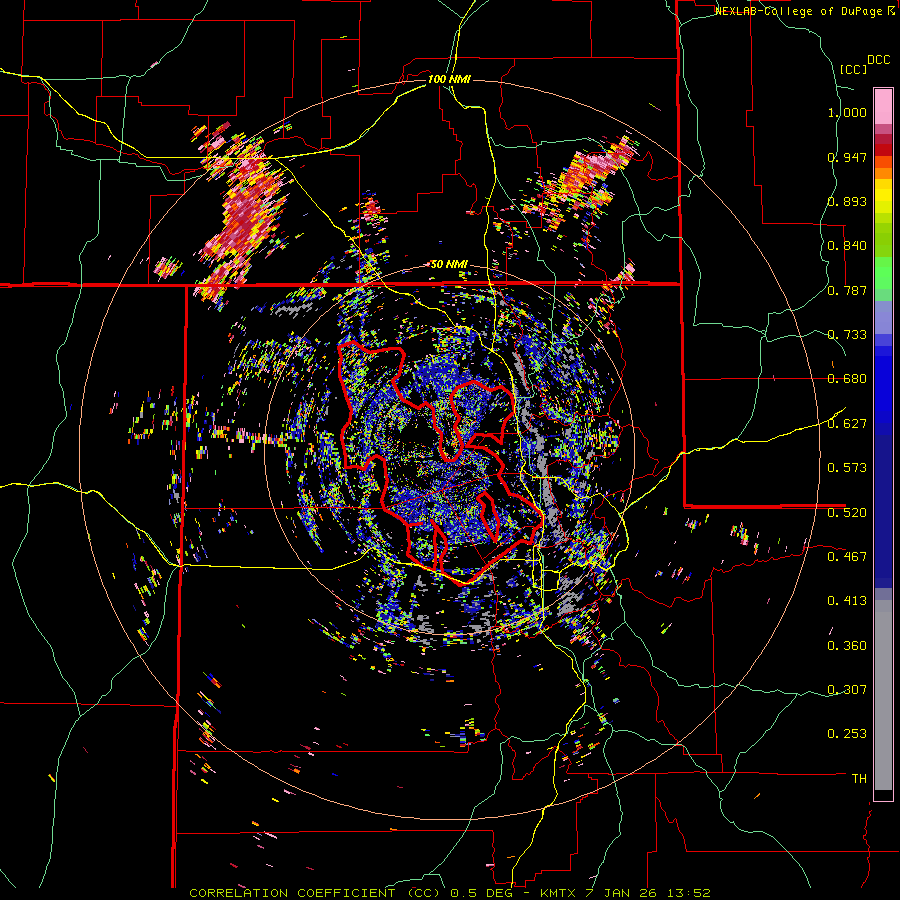Screen dimensions: 900x900
Task: Click the TH threshold label
Action: tap(859, 779)
